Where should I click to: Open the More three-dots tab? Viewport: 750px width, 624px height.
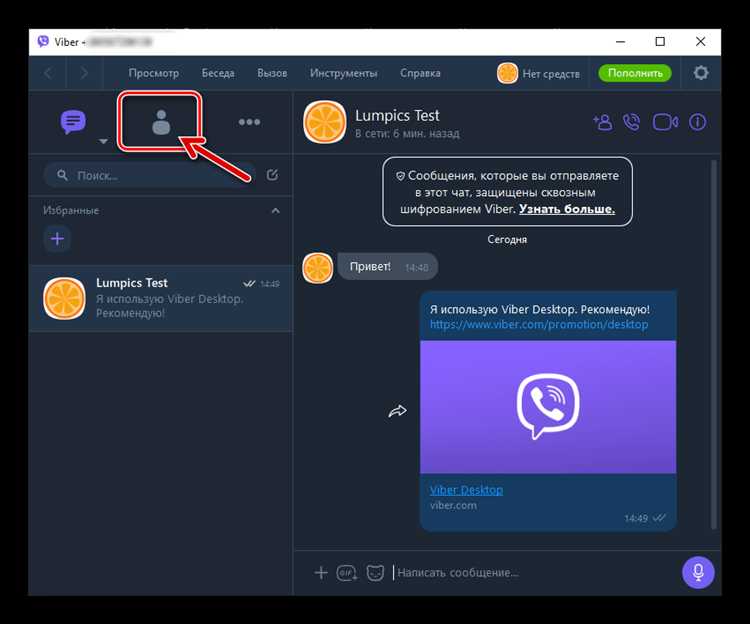pos(249,122)
